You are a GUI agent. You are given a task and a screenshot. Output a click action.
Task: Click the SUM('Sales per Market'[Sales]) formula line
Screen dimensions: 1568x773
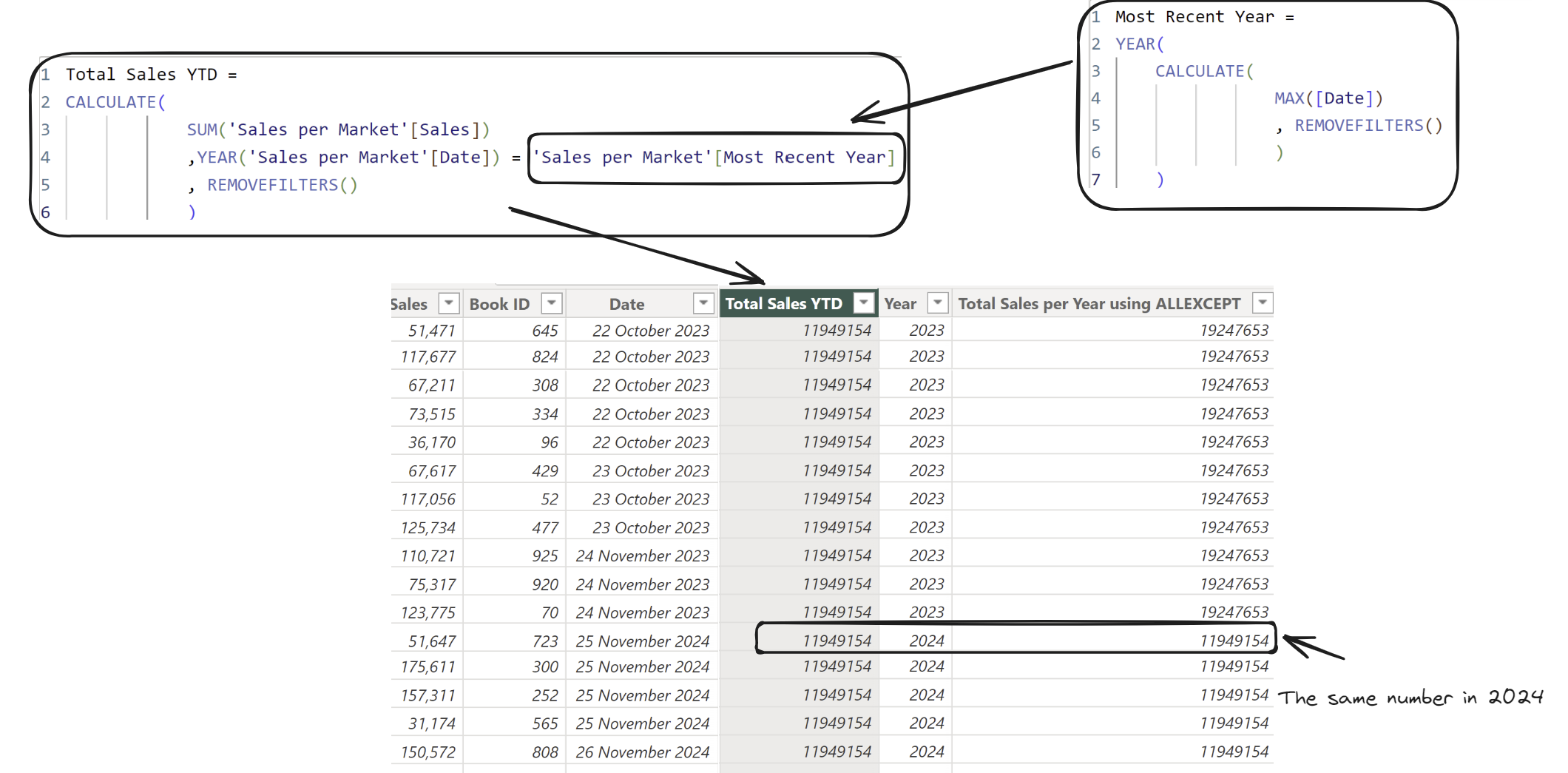pos(338,130)
